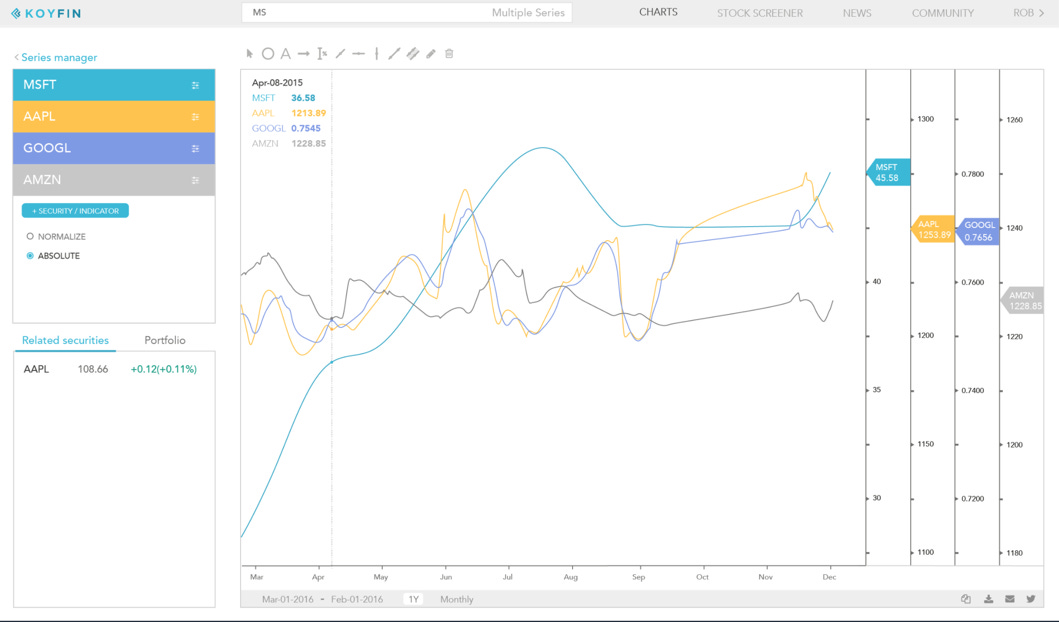Open AMZN series settings icon
This screenshot has height=622, width=1059.
click(x=195, y=180)
